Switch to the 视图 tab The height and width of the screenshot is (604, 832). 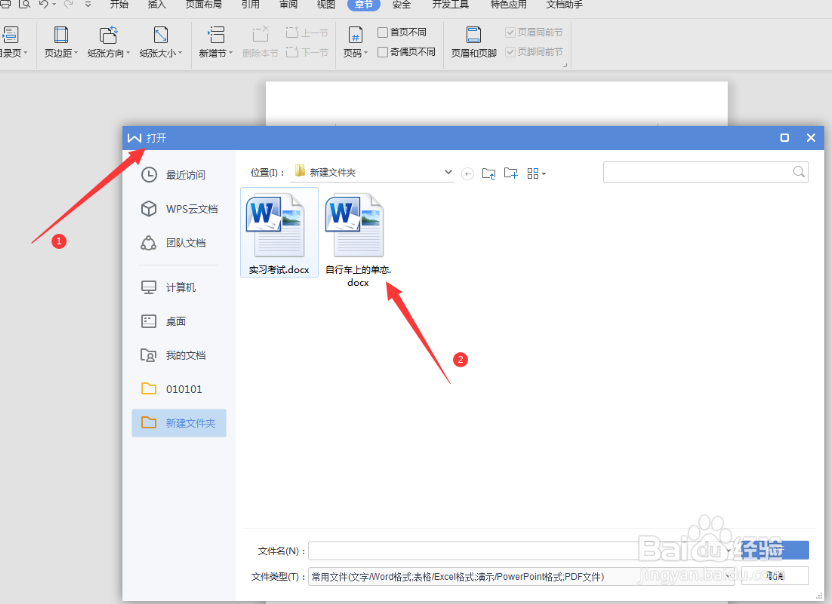point(326,4)
